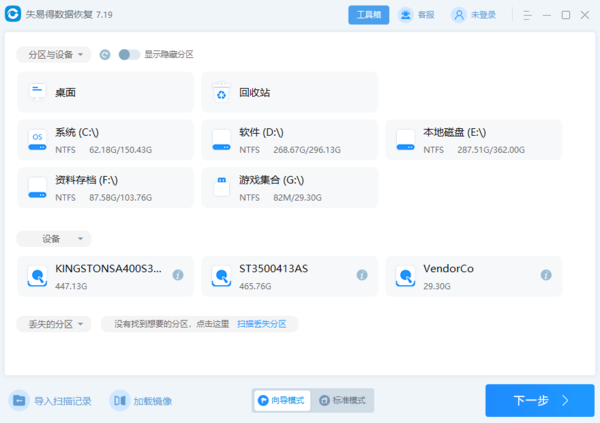Switch to 标准模式 standard mode
The image size is (600, 423).
(343, 400)
